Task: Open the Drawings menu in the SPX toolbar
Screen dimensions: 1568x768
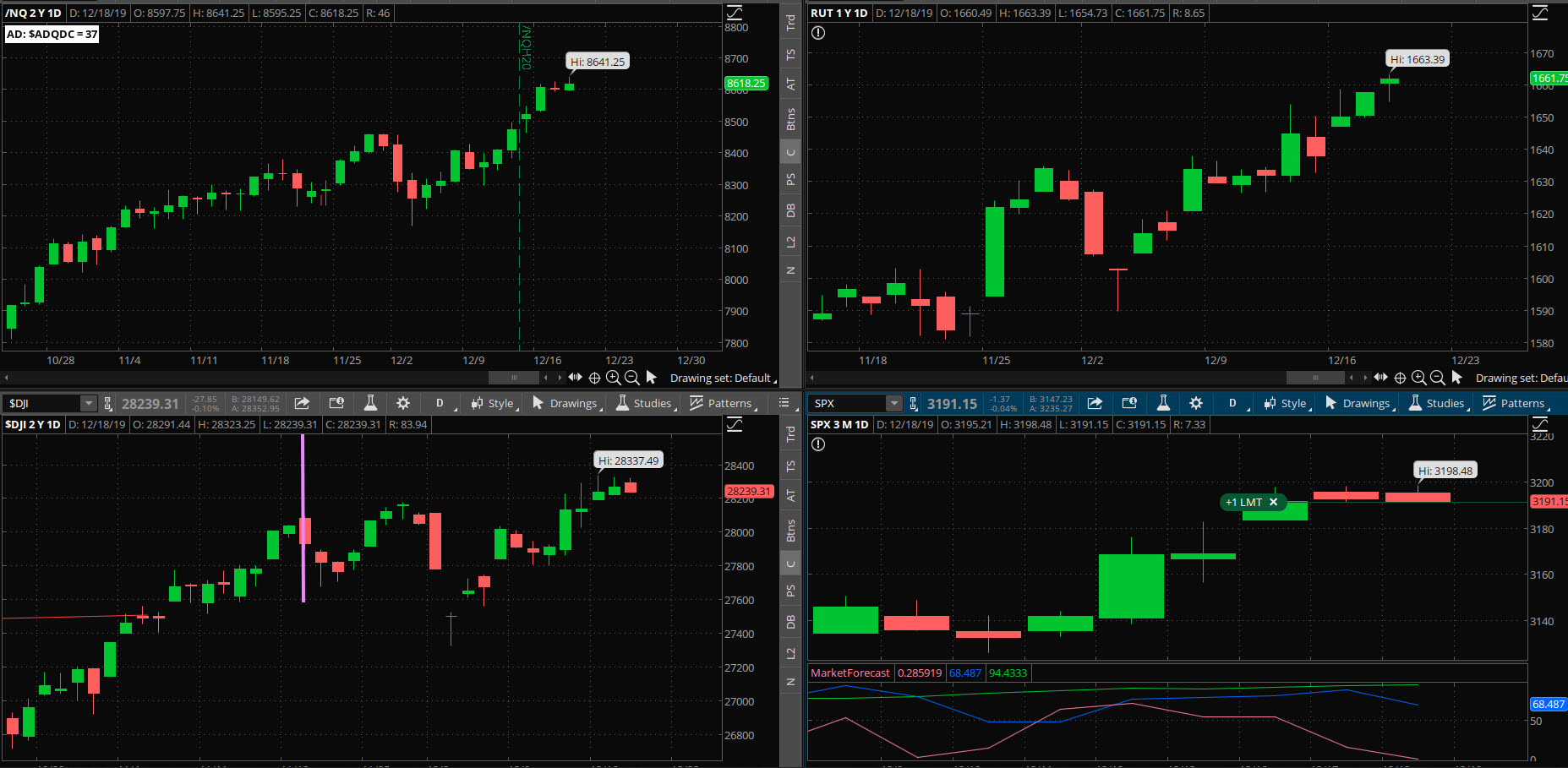Action: pyautogui.click(x=1358, y=403)
